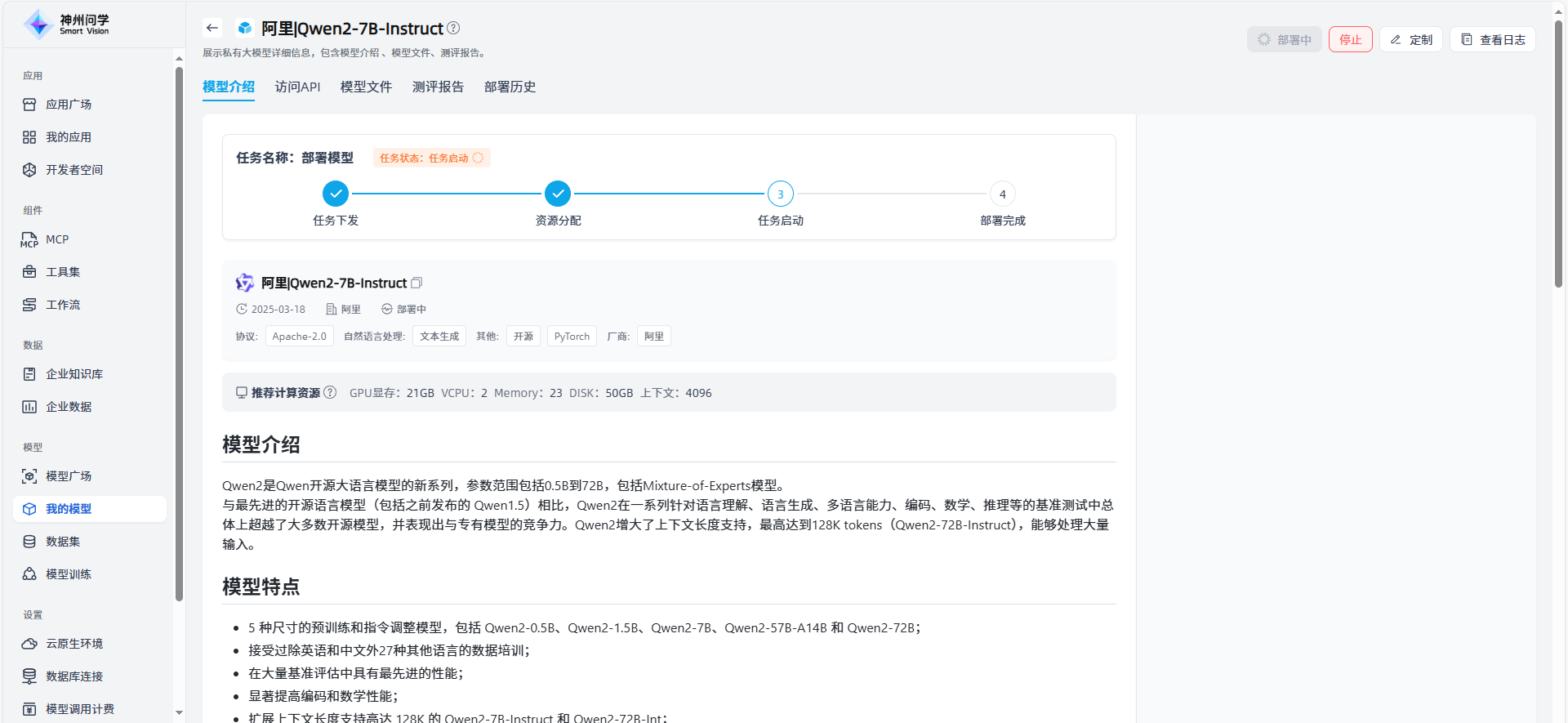Click the back arrow beside model title
This screenshot has height=723, width=1568.
point(212,28)
